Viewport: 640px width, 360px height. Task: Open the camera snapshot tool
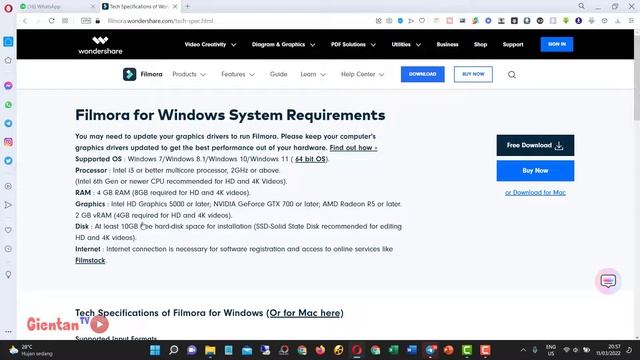pos(389,21)
